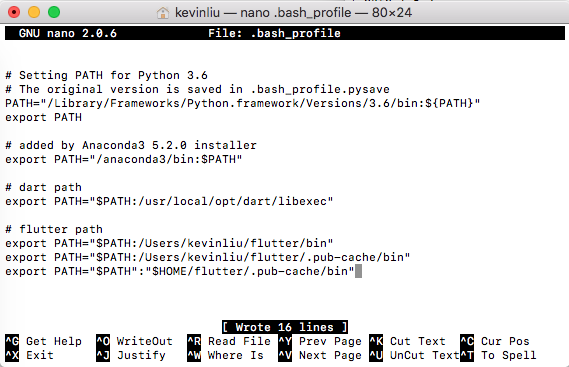Click the 'Wrote 16 lines' status message
The image size is (569, 367).
(285, 327)
